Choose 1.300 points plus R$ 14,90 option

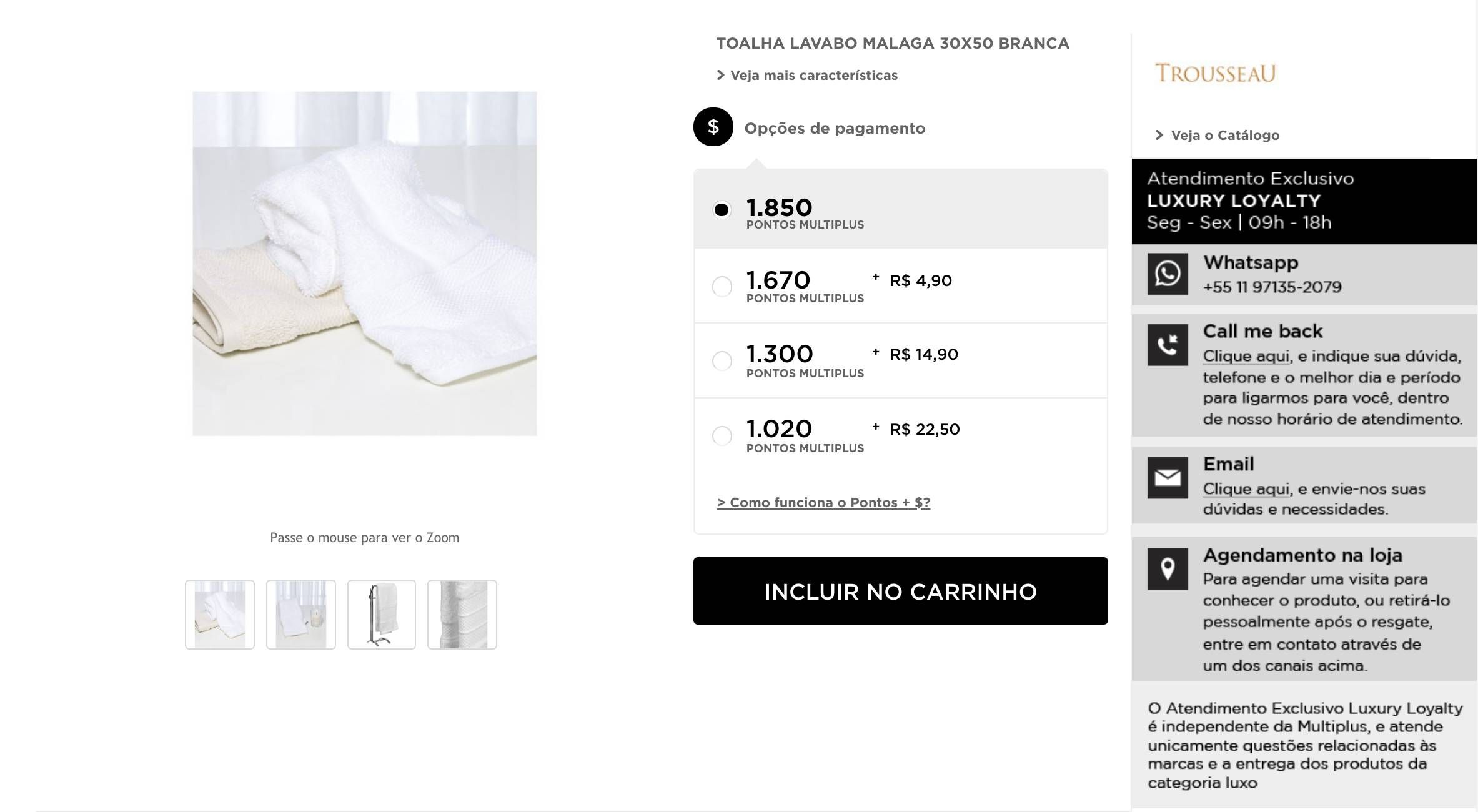pos(722,361)
